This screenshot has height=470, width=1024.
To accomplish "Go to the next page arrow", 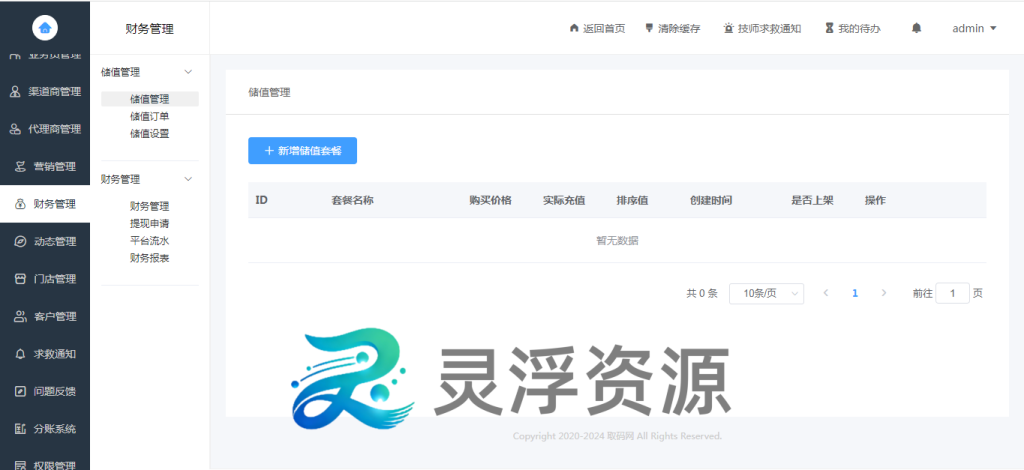I will pyautogui.click(x=884, y=293).
